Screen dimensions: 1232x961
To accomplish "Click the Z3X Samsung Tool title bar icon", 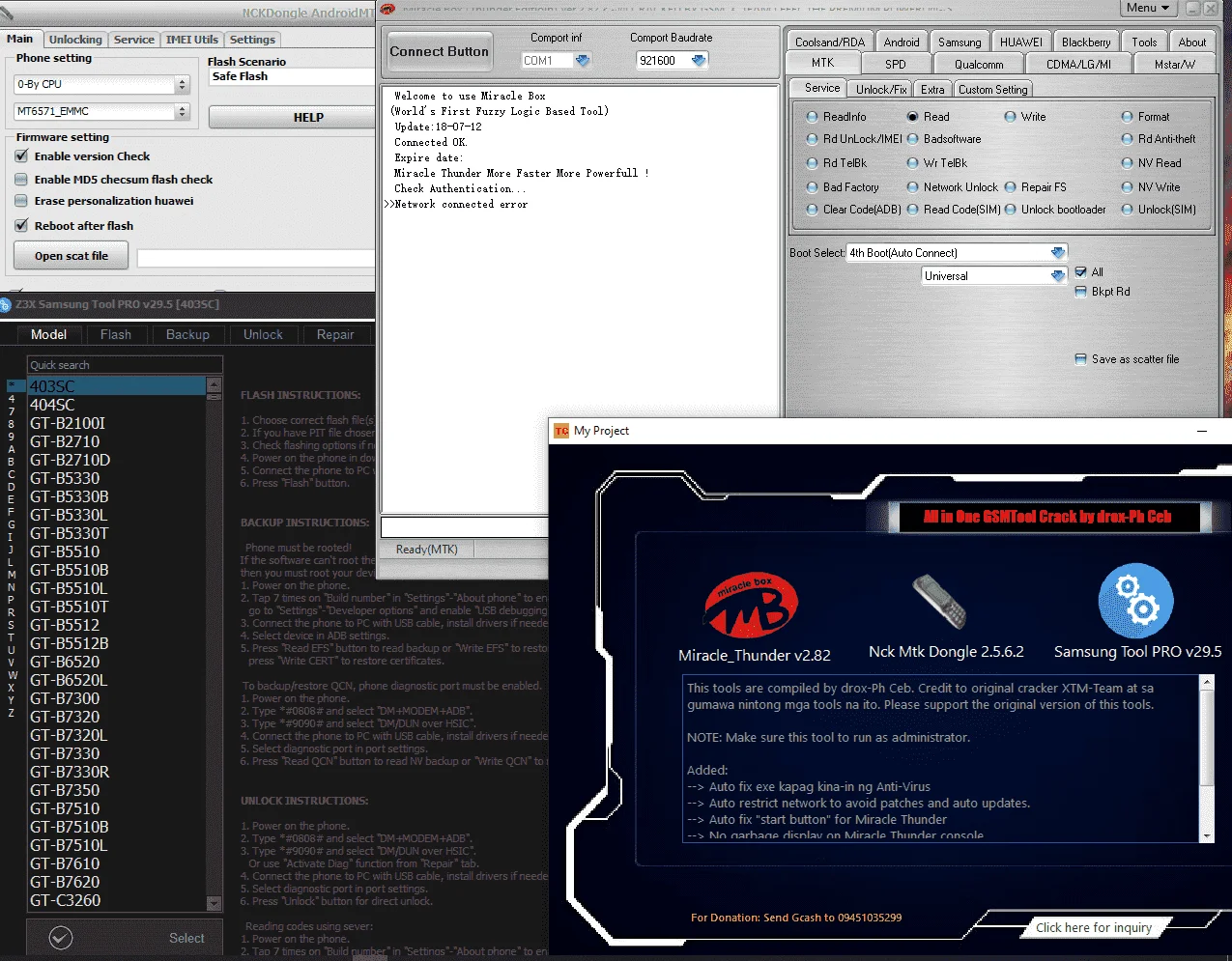I will (x=5, y=304).
